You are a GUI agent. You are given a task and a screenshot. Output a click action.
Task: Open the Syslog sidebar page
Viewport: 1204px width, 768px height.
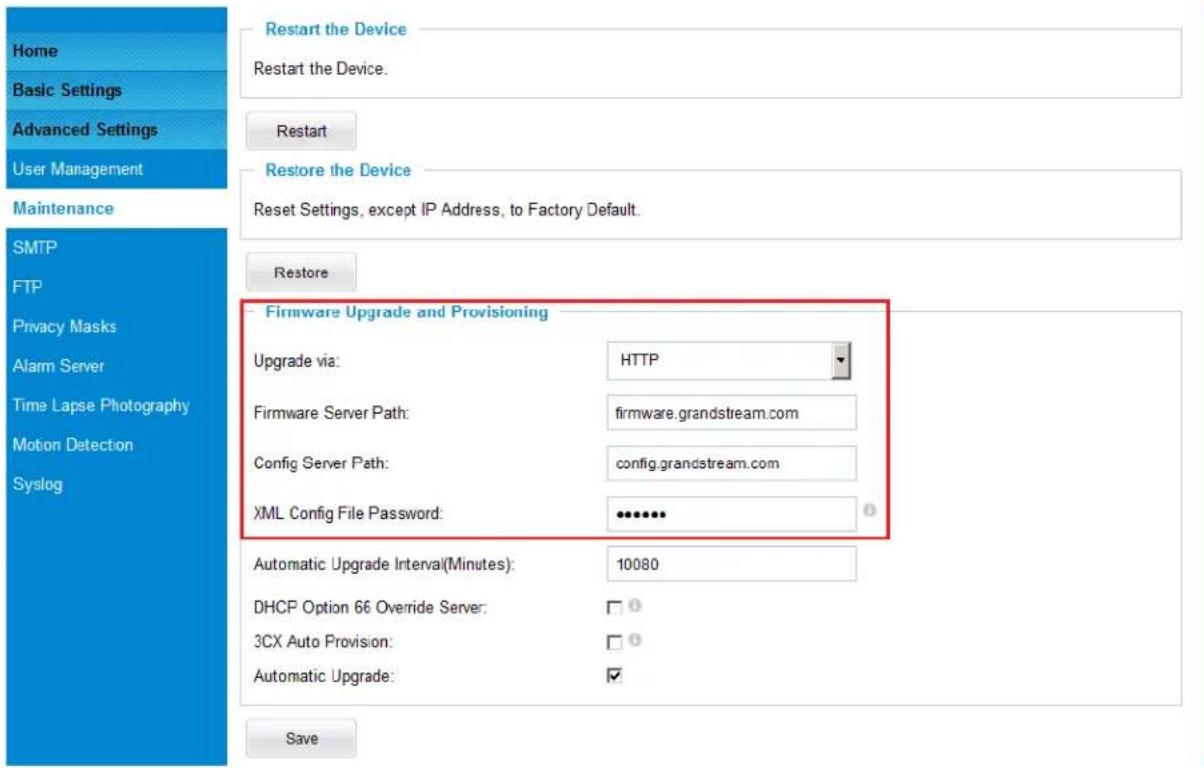pos(113,485)
